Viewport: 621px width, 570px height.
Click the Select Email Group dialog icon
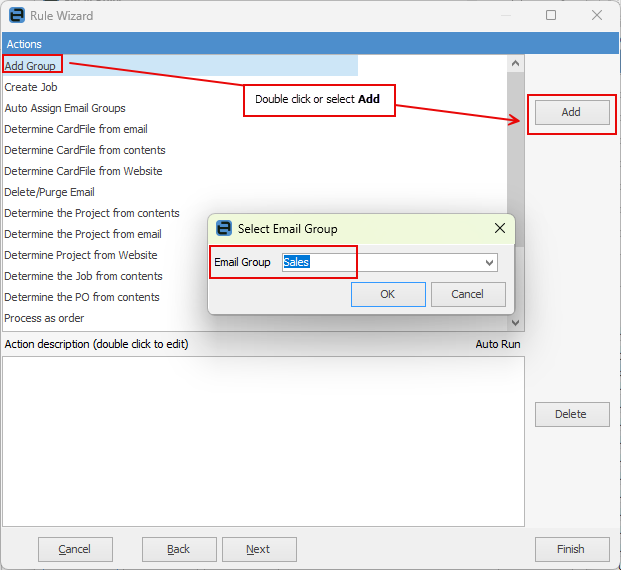point(224,229)
